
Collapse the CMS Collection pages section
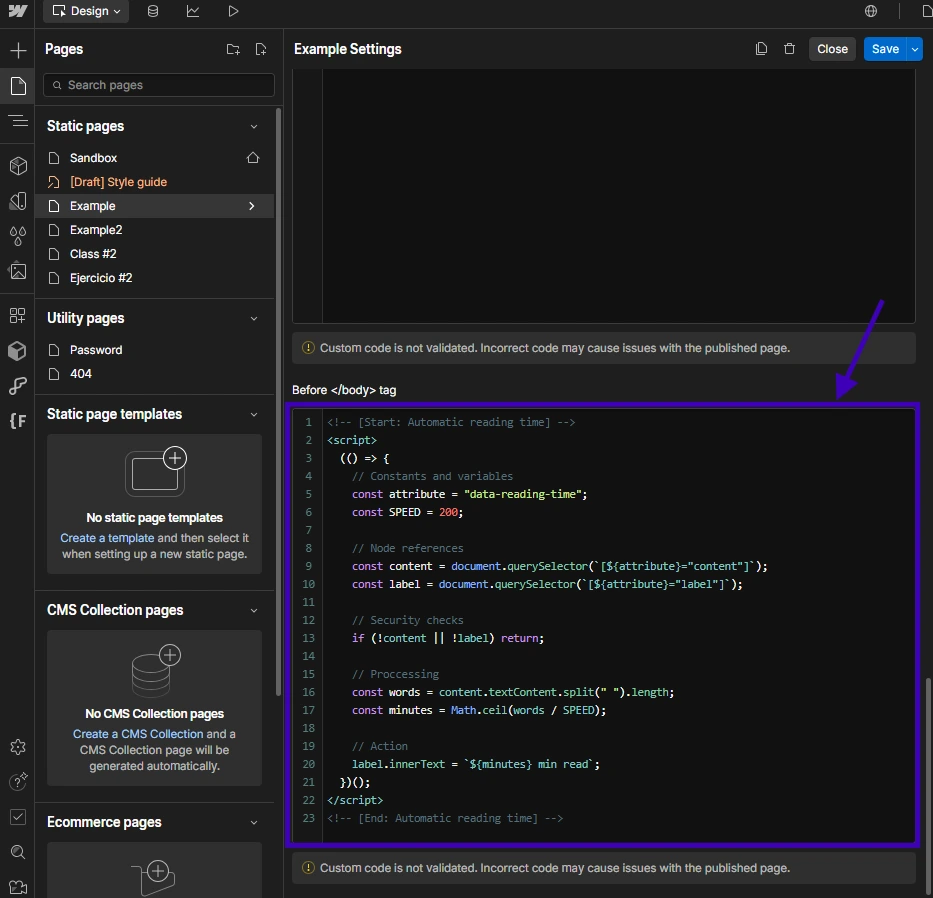(254, 611)
